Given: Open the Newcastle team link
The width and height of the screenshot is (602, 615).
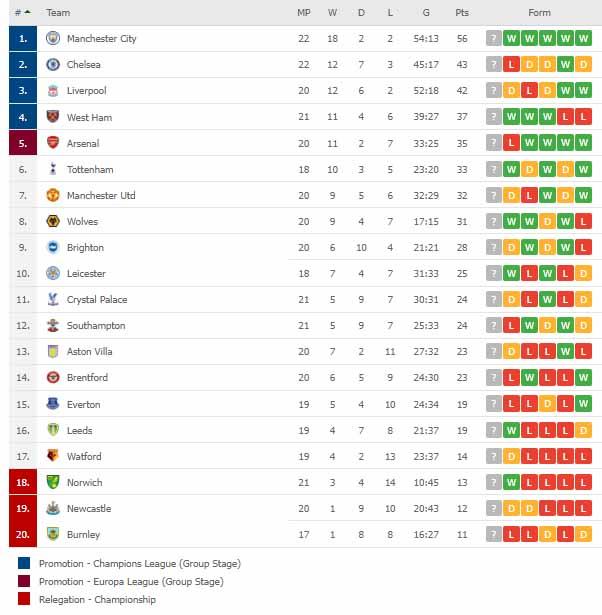Looking at the screenshot, I should pyautogui.click(x=89, y=508).
